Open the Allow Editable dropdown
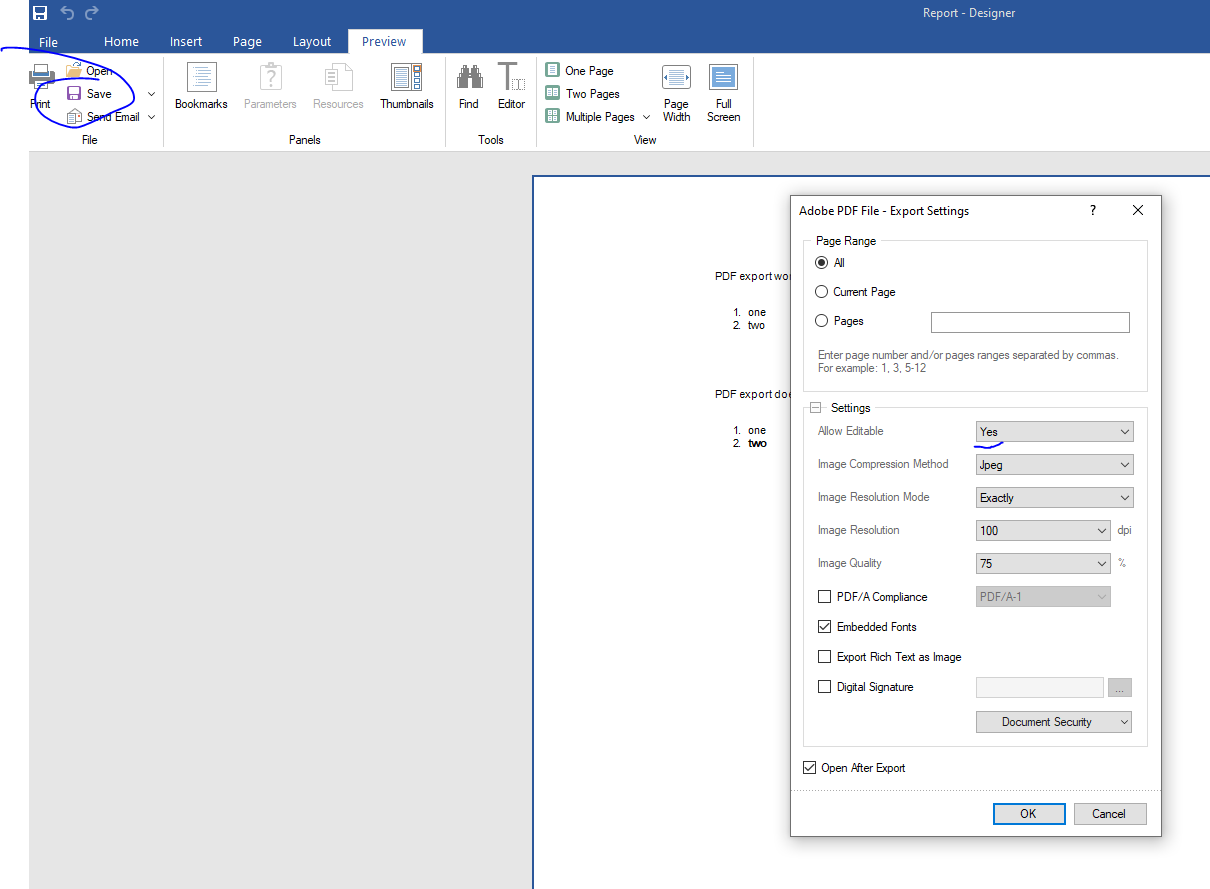Viewport: 1210px width, 889px height. [x=1055, y=432]
